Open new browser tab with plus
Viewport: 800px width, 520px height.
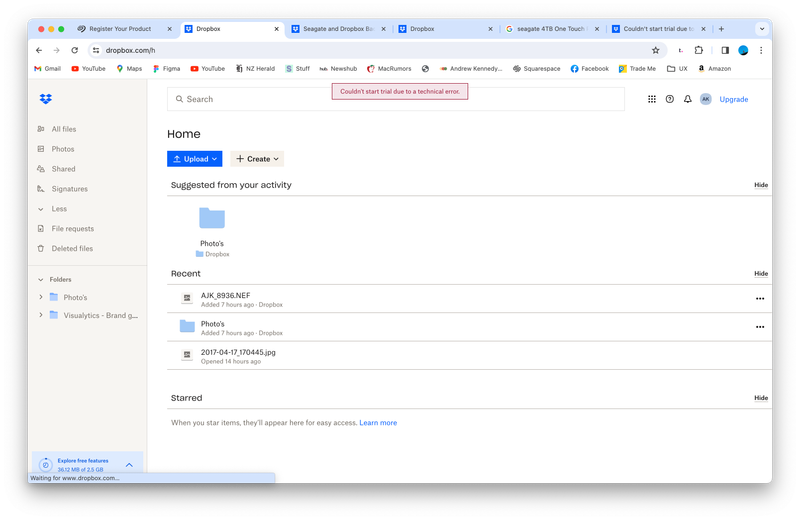tap(721, 29)
